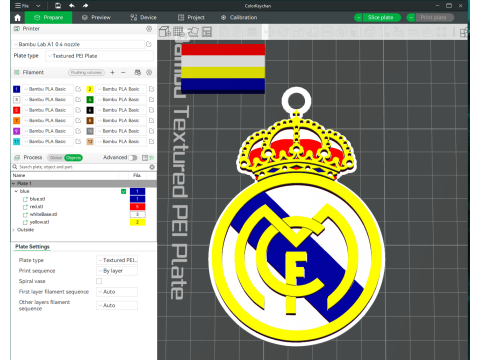
Task: Add a filament with the plus icon
Action: [x=112, y=72]
